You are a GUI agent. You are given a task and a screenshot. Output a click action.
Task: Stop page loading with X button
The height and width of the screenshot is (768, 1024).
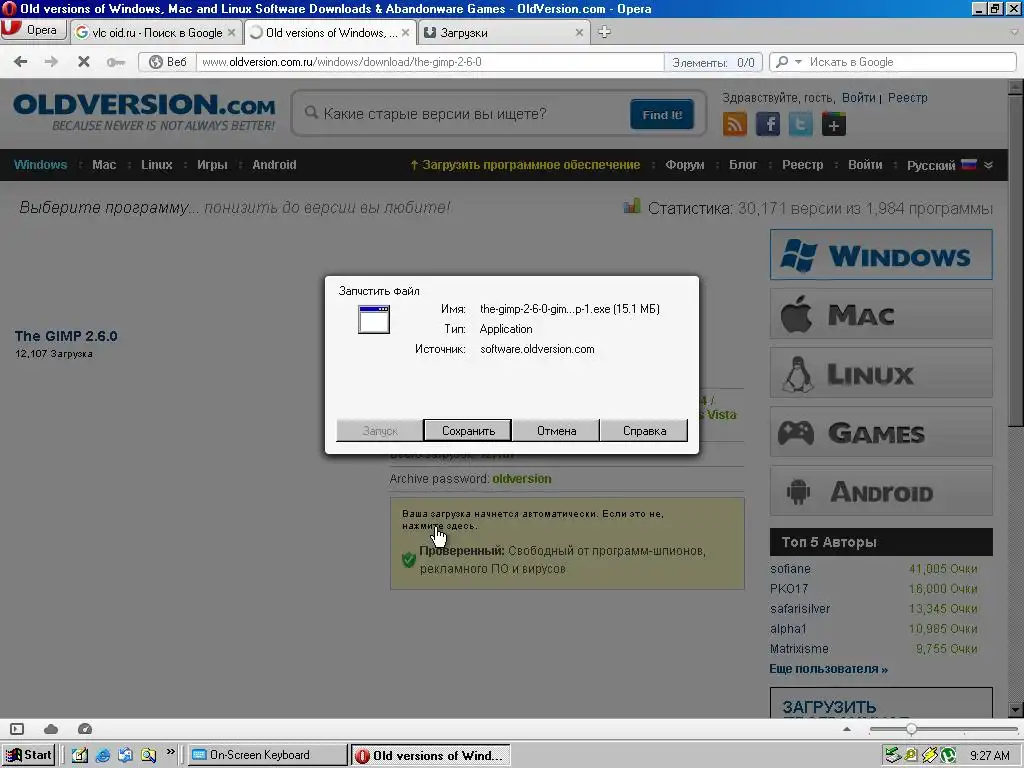(84, 62)
